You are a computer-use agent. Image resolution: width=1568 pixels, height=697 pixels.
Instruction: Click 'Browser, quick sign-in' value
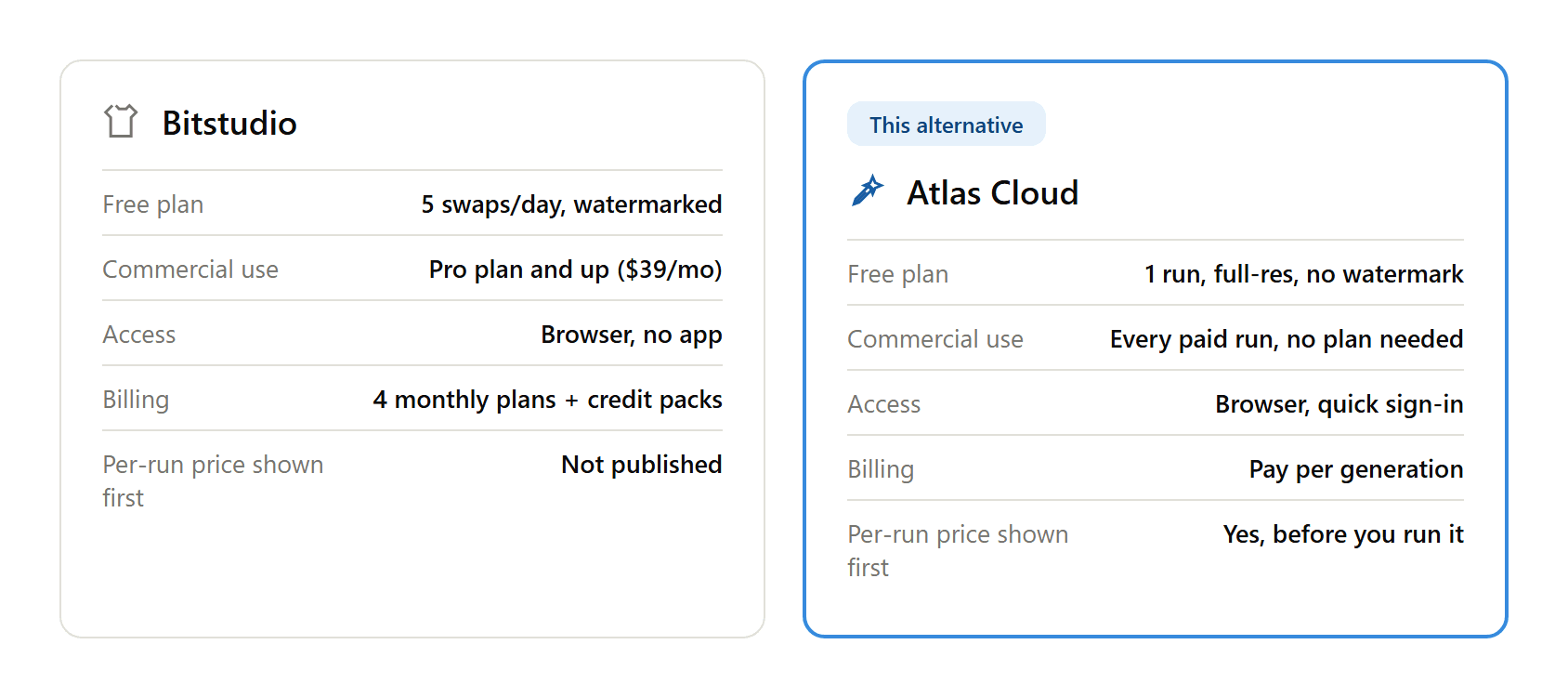(x=1339, y=404)
